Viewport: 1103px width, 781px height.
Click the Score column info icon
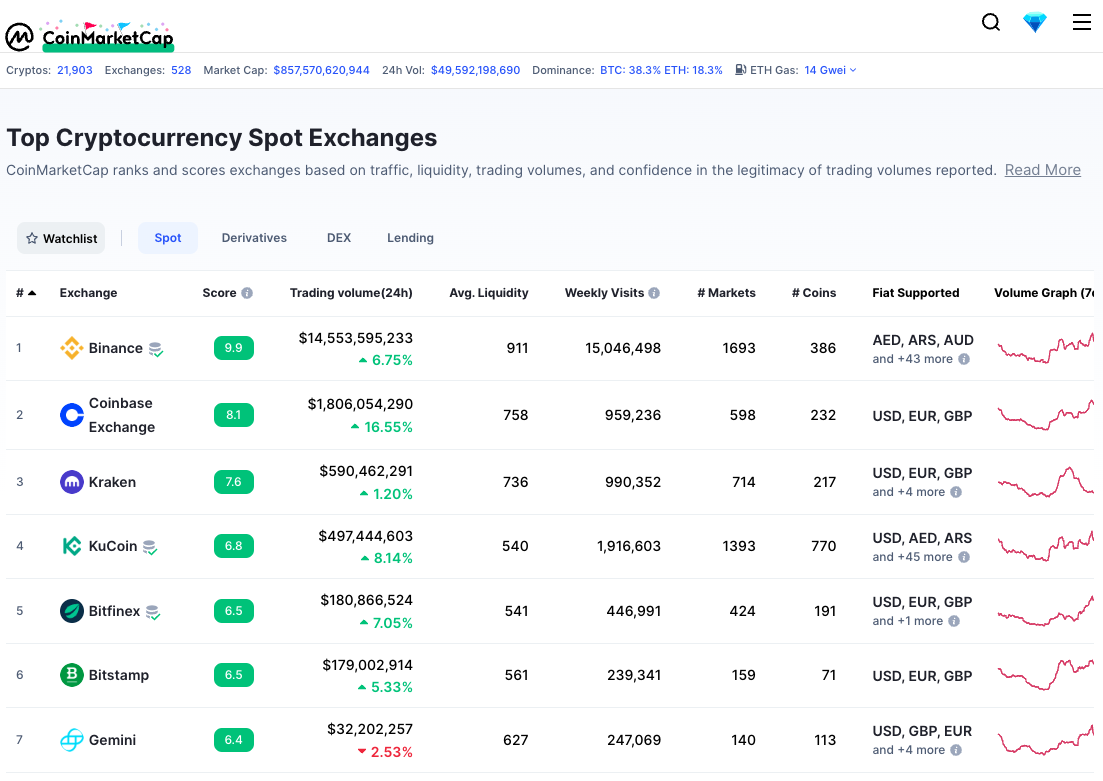click(x=247, y=294)
